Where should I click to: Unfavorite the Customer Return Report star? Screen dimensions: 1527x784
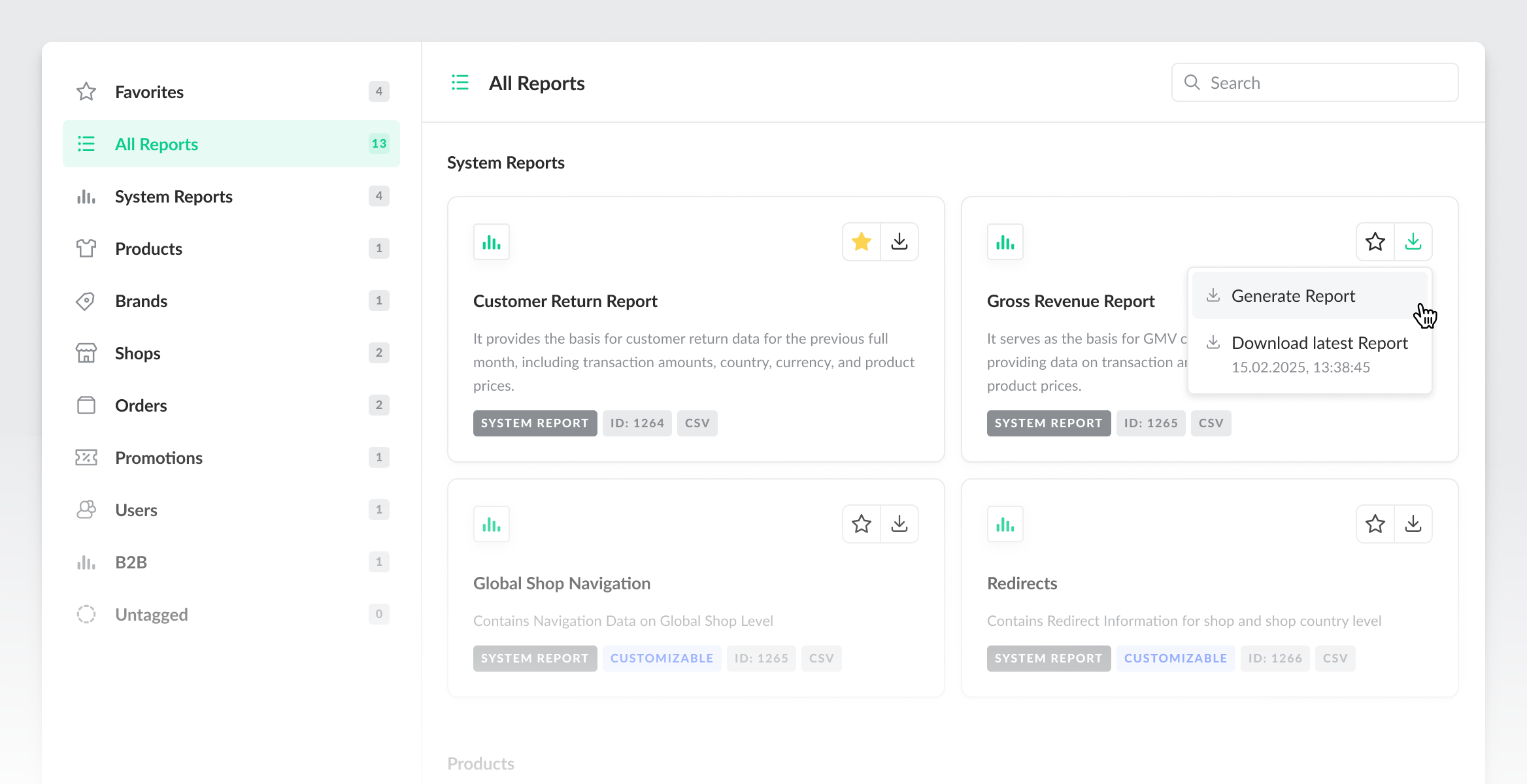(x=862, y=242)
